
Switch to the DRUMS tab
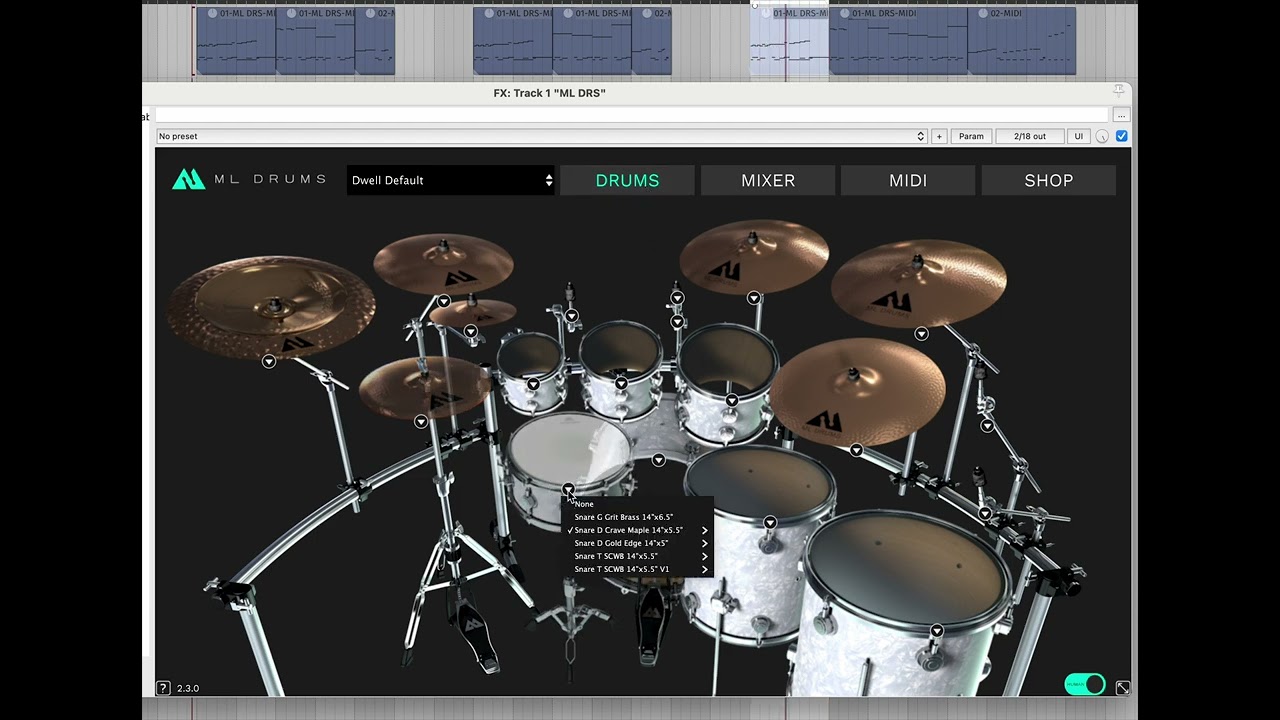(627, 180)
